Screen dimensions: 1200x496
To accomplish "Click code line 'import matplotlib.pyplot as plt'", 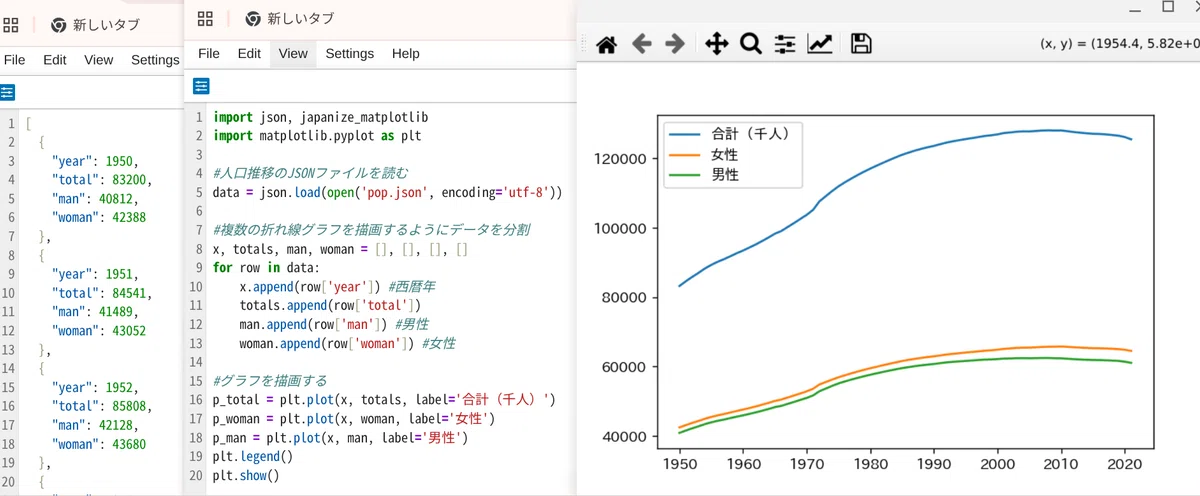I will pyautogui.click(x=318, y=136).
